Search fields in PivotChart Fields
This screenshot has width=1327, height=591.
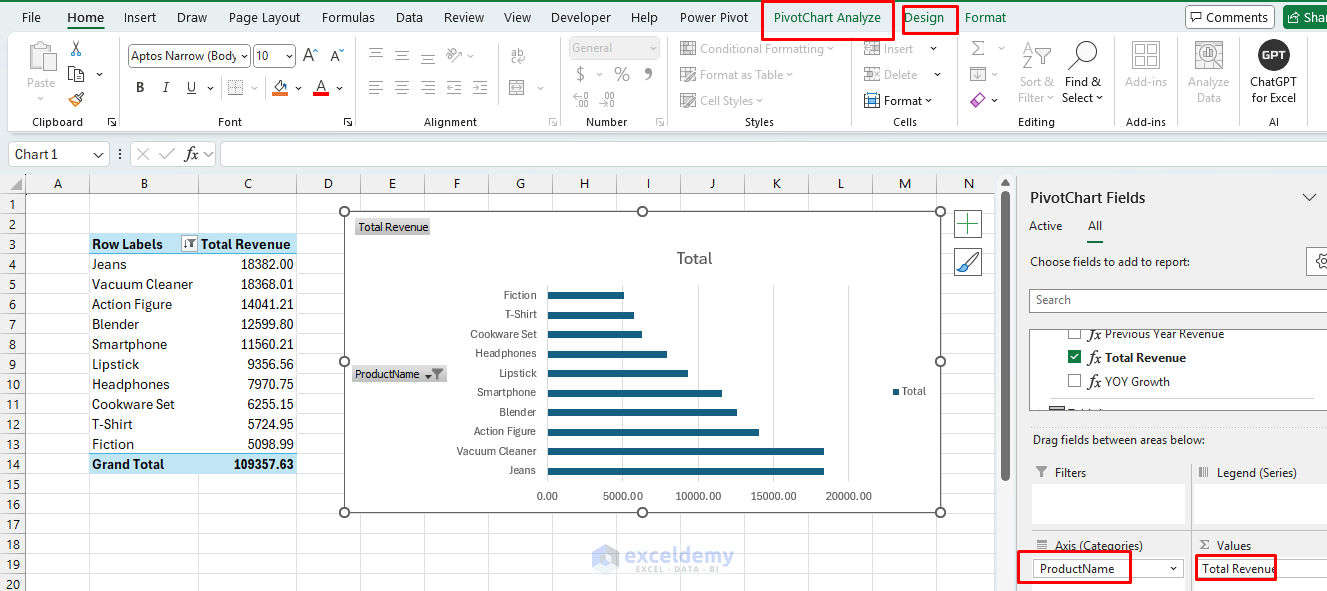click(x=1178, y=300)
